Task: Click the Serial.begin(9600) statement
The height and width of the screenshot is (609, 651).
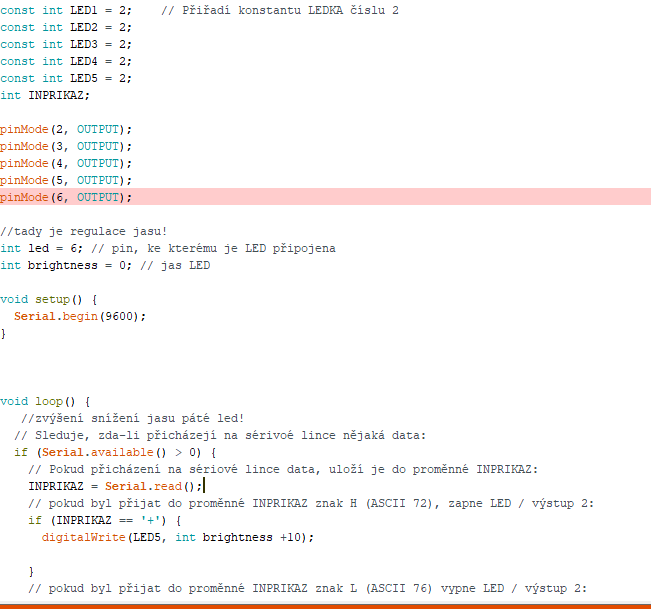Action: point(80,316)
